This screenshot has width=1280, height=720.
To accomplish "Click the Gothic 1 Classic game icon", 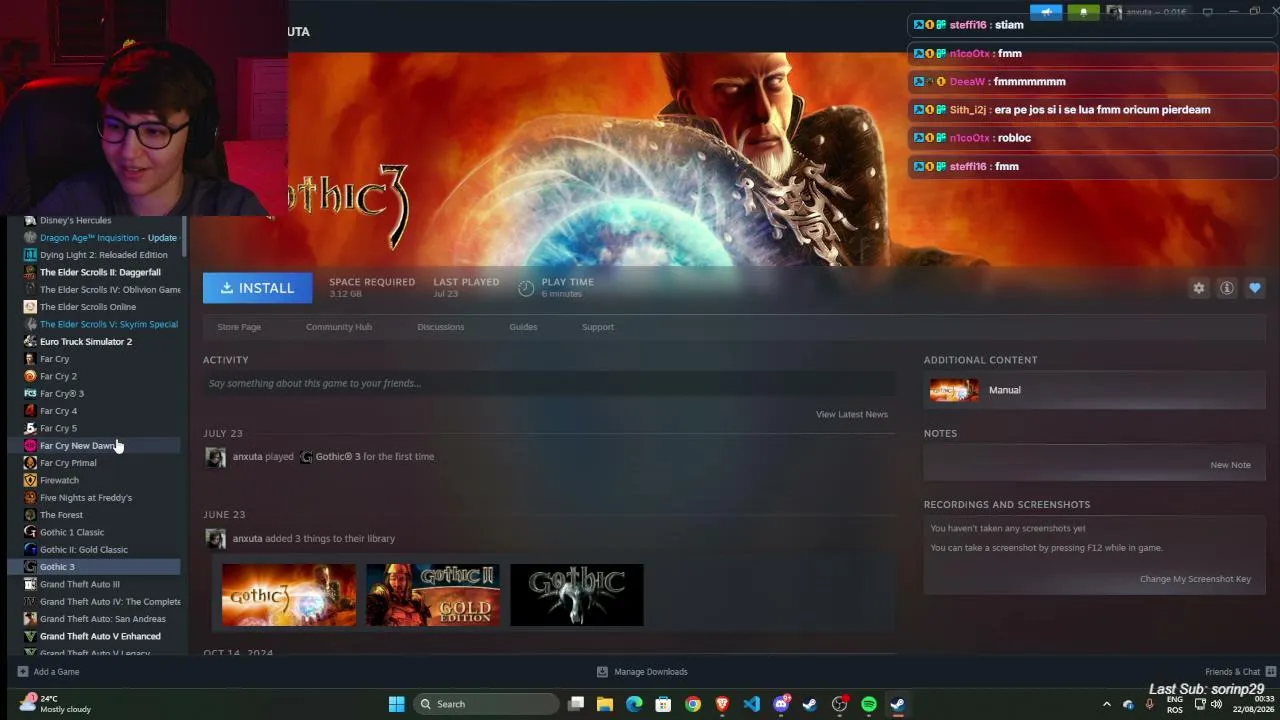I will [x=30, y=532].
